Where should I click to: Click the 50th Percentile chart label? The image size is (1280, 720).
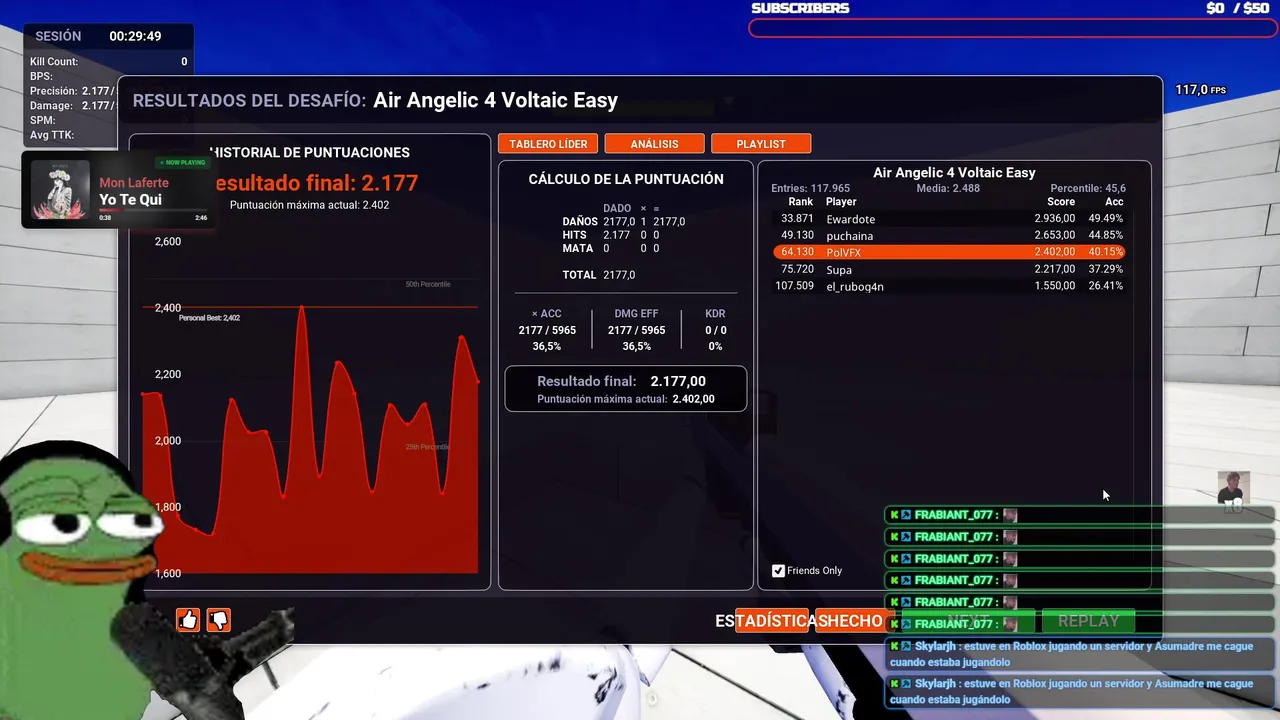(x=428, y=284)
